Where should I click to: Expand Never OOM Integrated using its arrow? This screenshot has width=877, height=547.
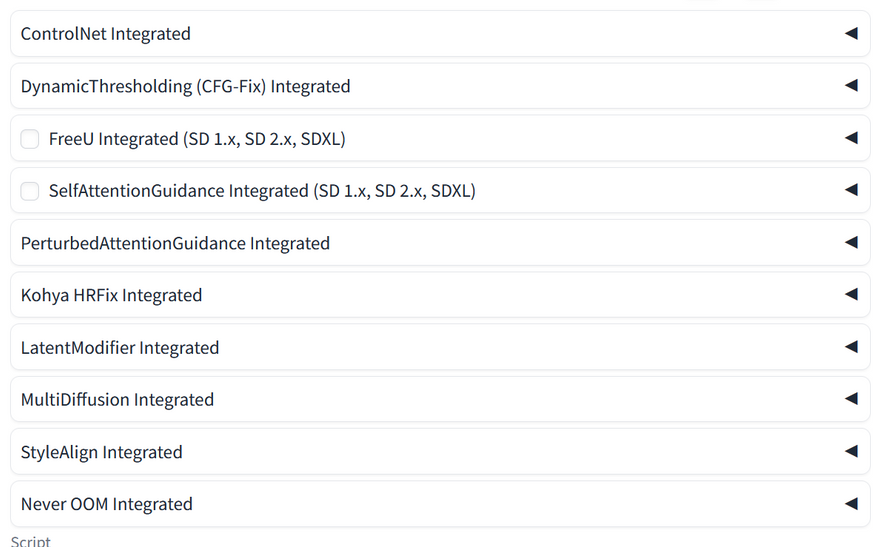coord(851,504)
